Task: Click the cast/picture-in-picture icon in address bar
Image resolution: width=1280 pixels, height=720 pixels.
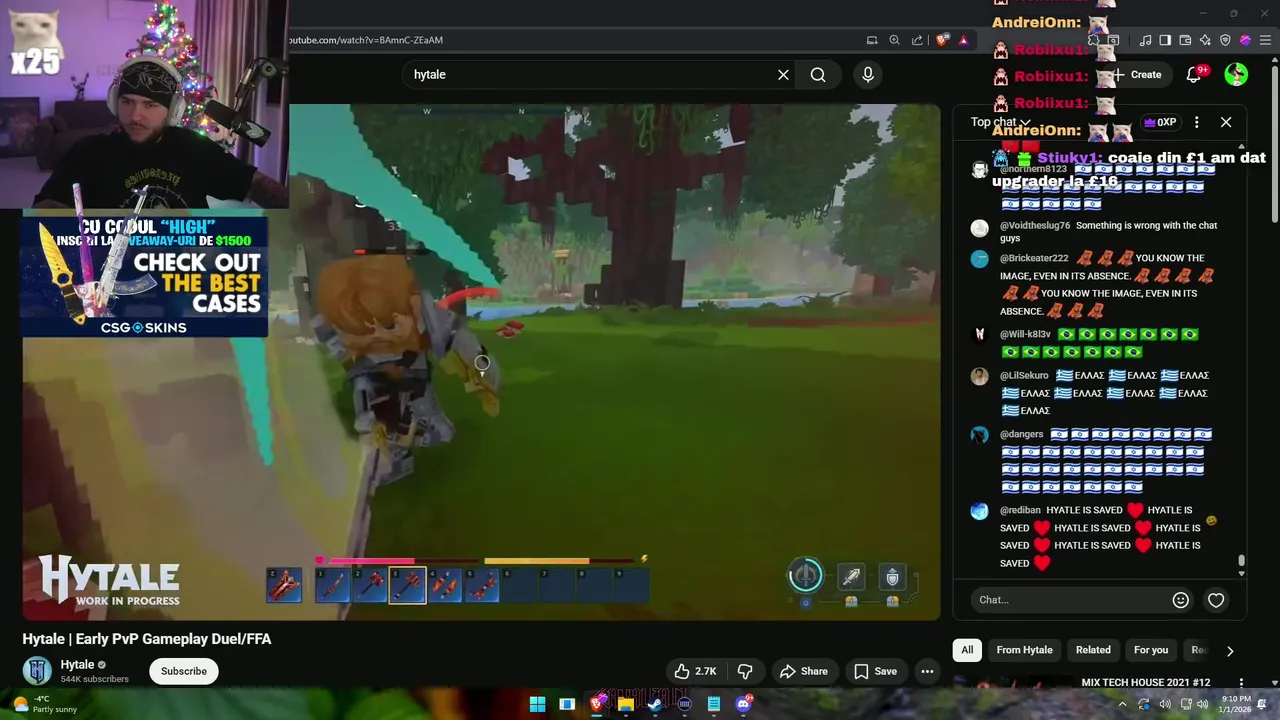Action: click(x=872, y=40)
